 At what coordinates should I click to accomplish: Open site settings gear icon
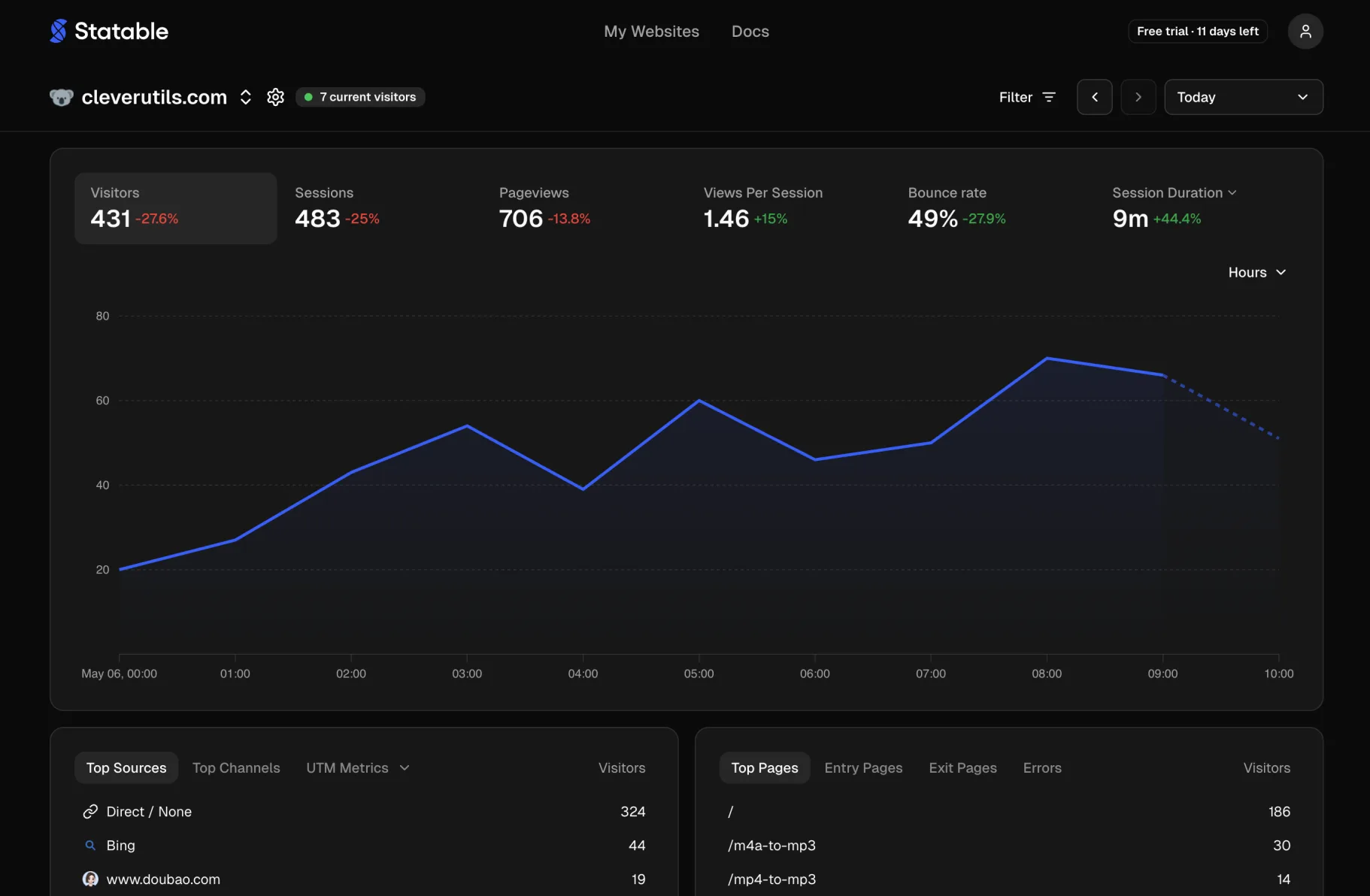click(276, 97)
